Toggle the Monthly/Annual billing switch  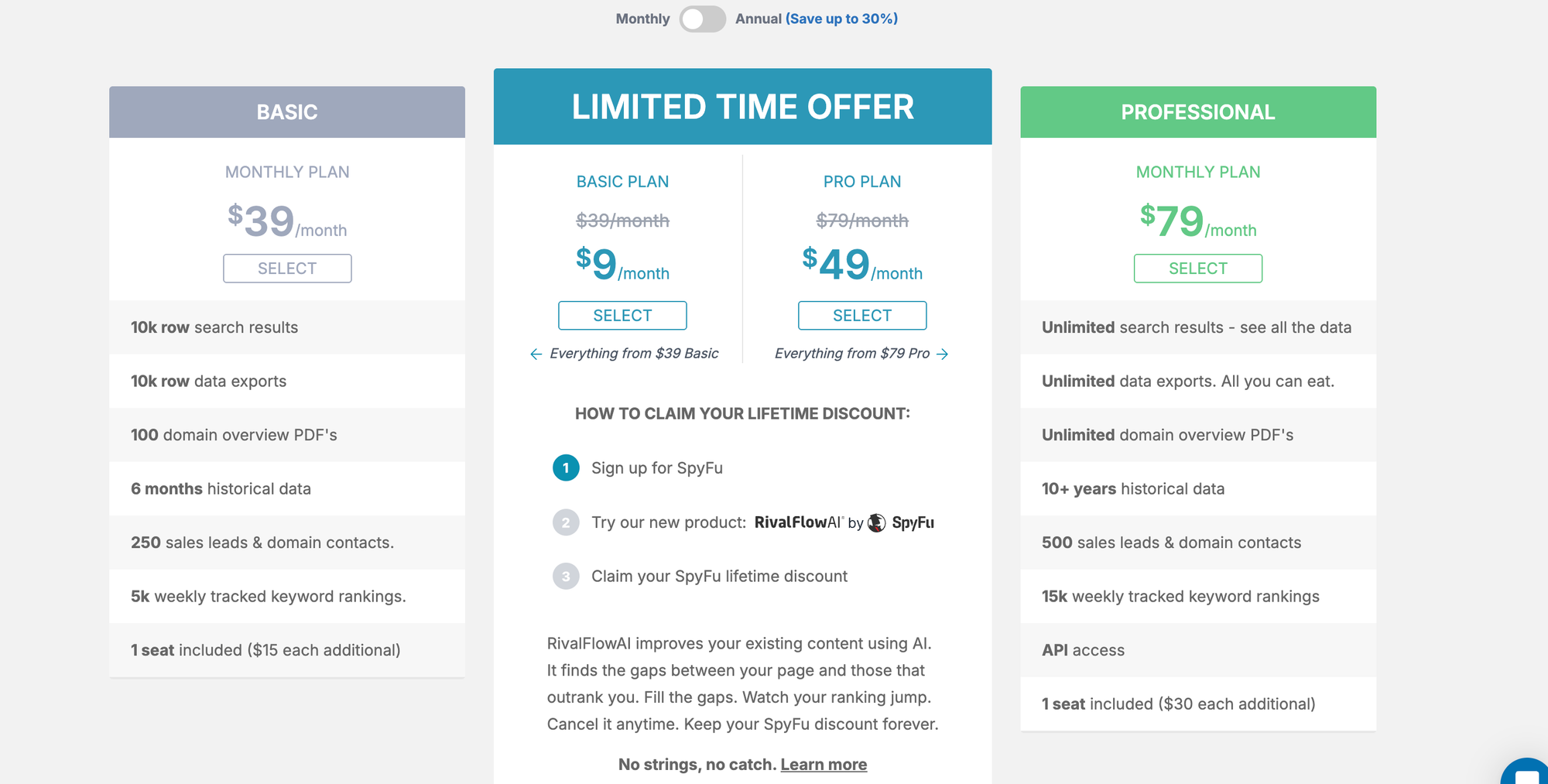[x=702, y=19]
